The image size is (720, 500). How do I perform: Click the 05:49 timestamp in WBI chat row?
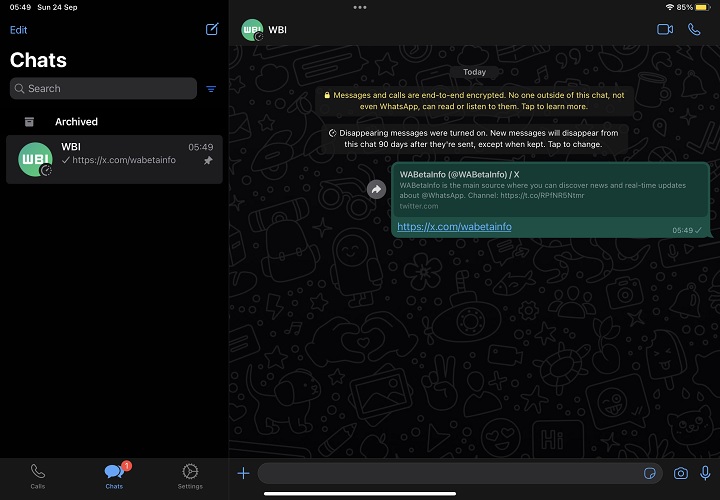coord(201,147)
